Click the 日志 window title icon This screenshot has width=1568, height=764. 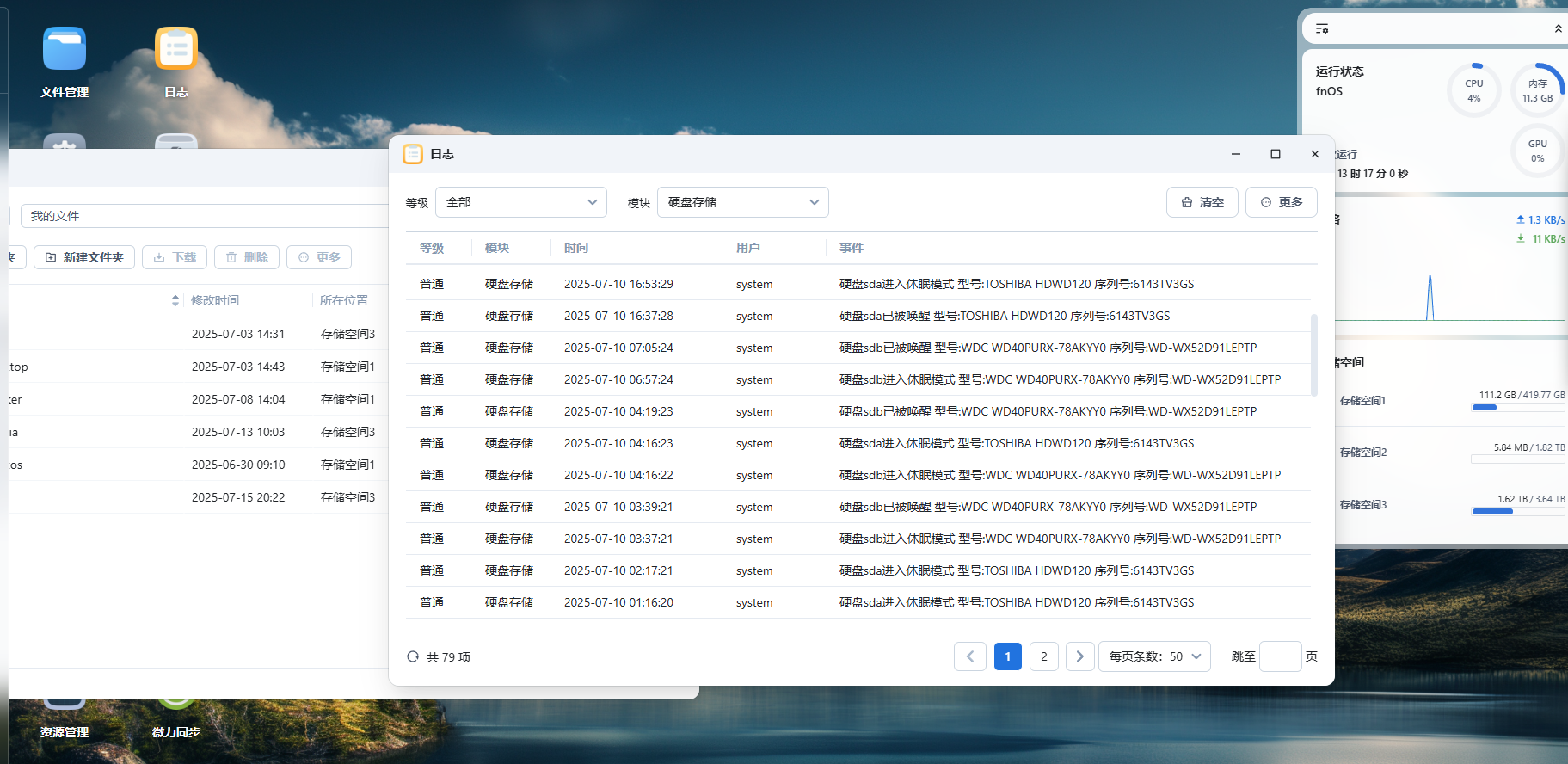coord(413,154)
